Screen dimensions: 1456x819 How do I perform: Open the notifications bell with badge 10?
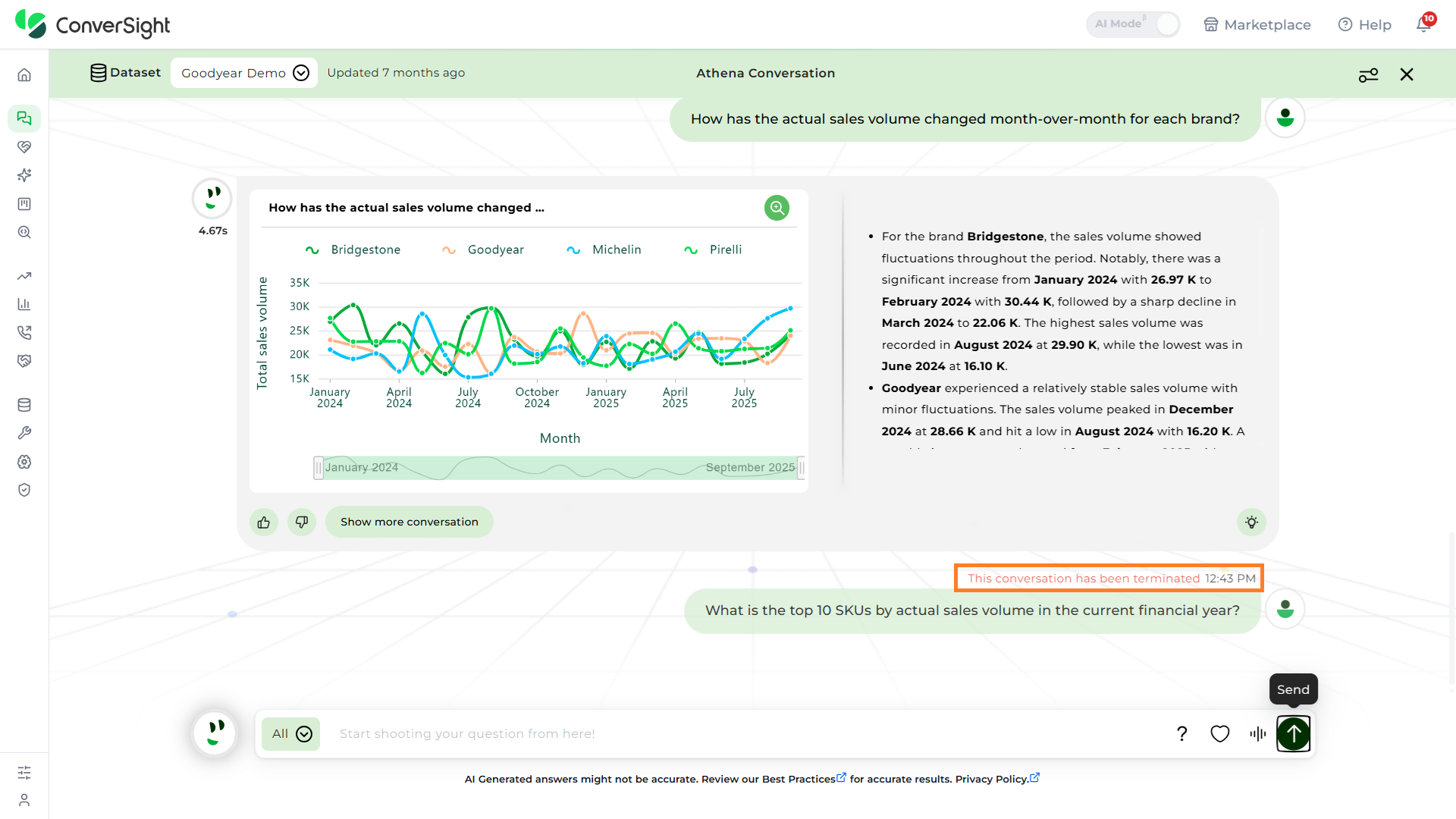pyautogui.click(x=1424, y=24)
